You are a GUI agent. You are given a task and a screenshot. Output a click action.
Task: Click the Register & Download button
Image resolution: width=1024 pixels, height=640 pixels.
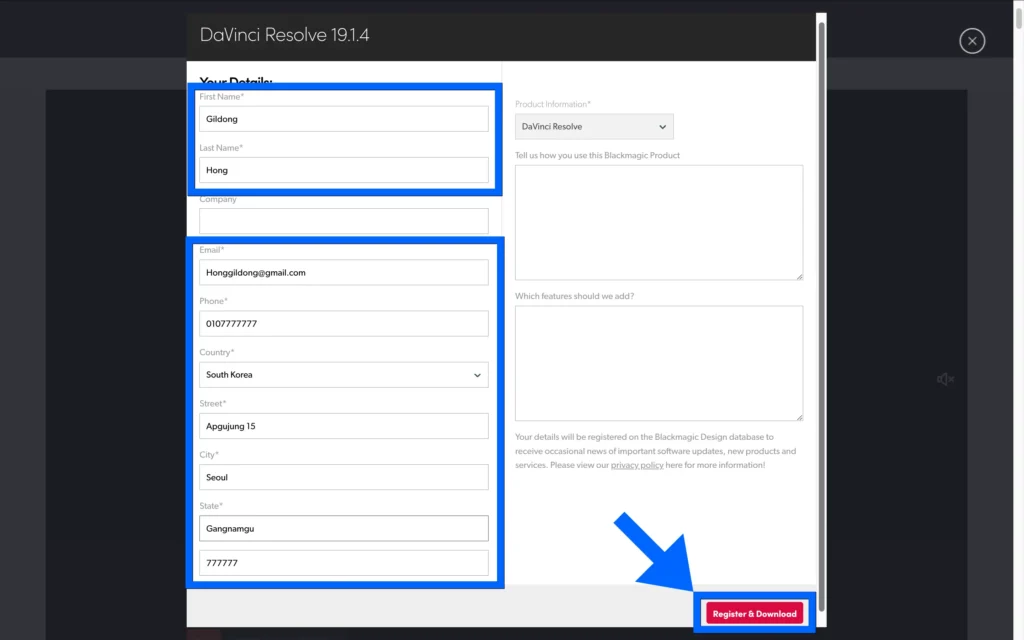754,613
